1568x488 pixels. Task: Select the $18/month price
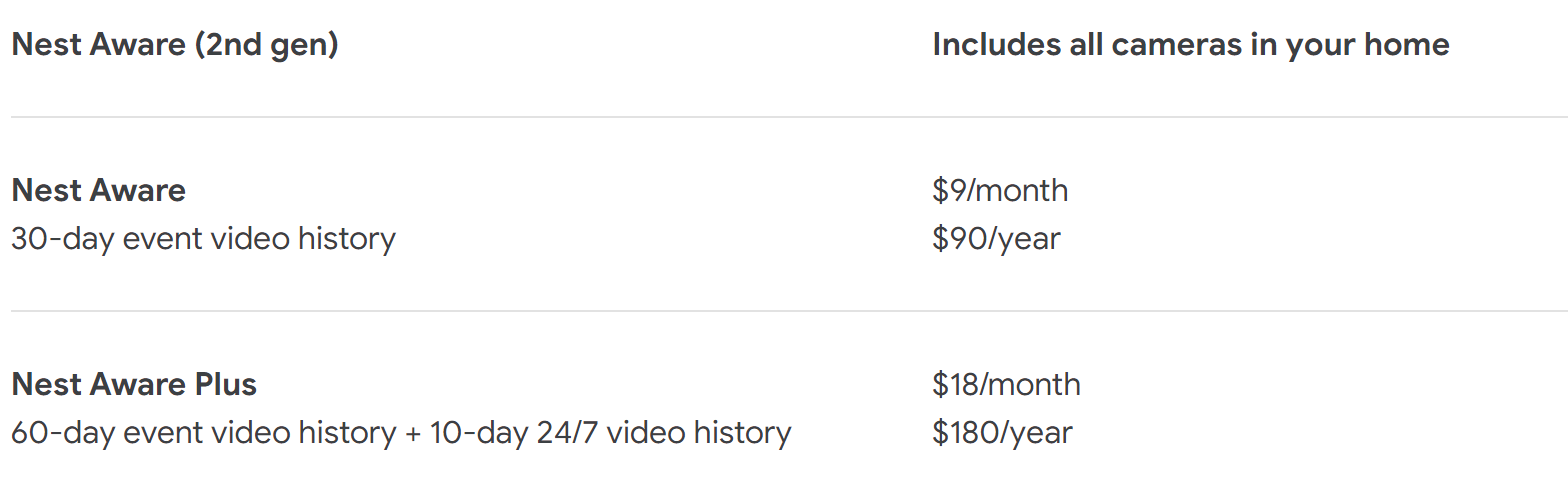point(1006,384)
